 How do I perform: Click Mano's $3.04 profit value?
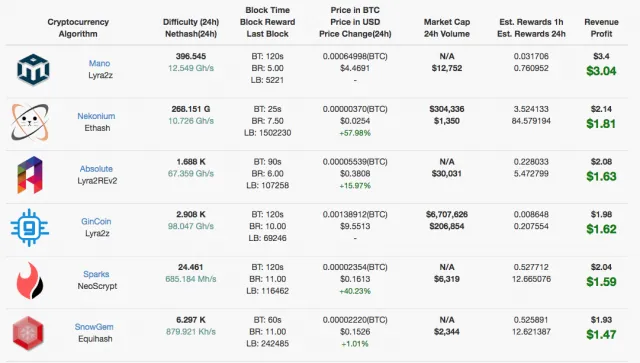[x=601, y=71]
